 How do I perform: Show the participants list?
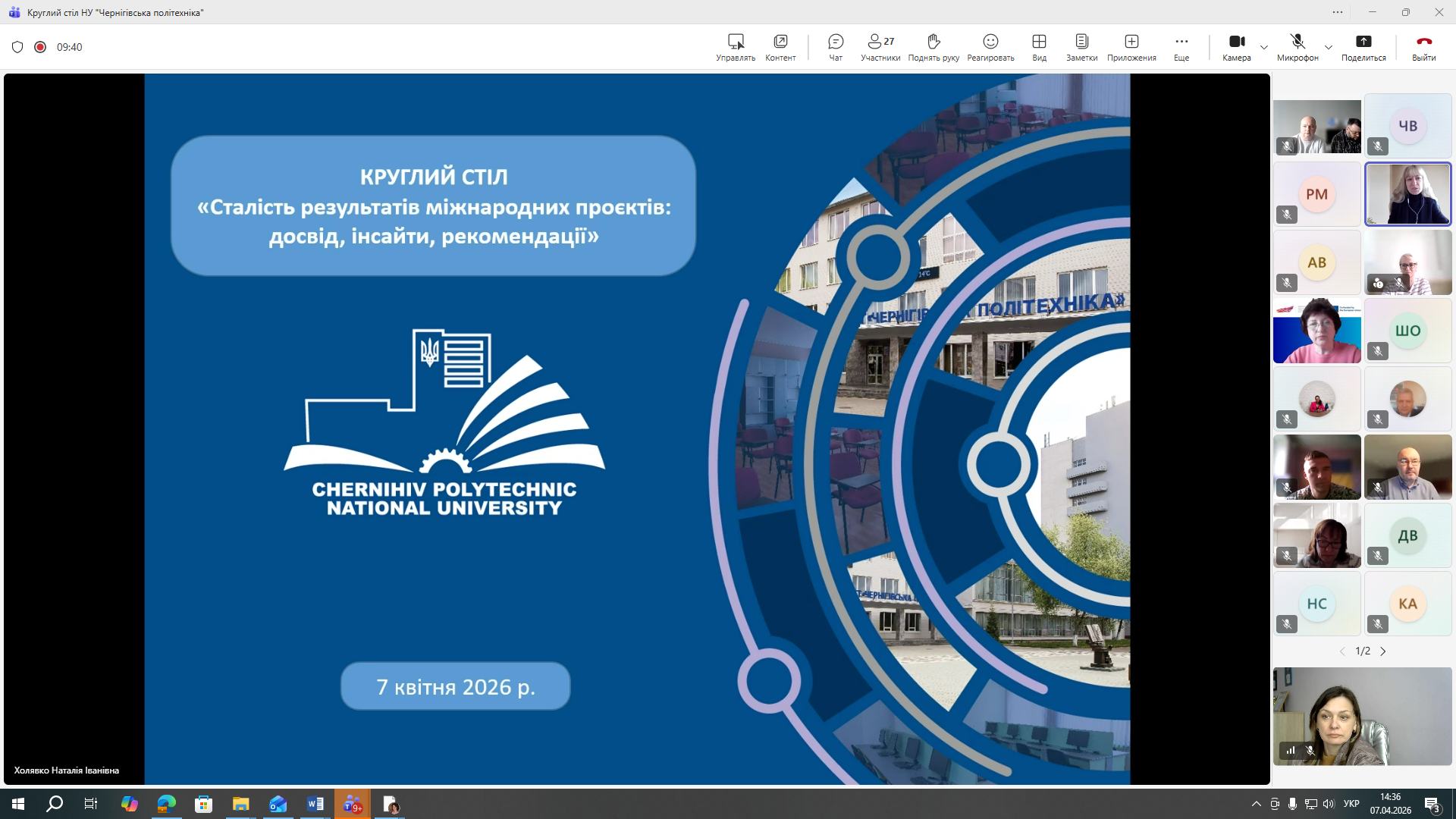pos(878,45)
